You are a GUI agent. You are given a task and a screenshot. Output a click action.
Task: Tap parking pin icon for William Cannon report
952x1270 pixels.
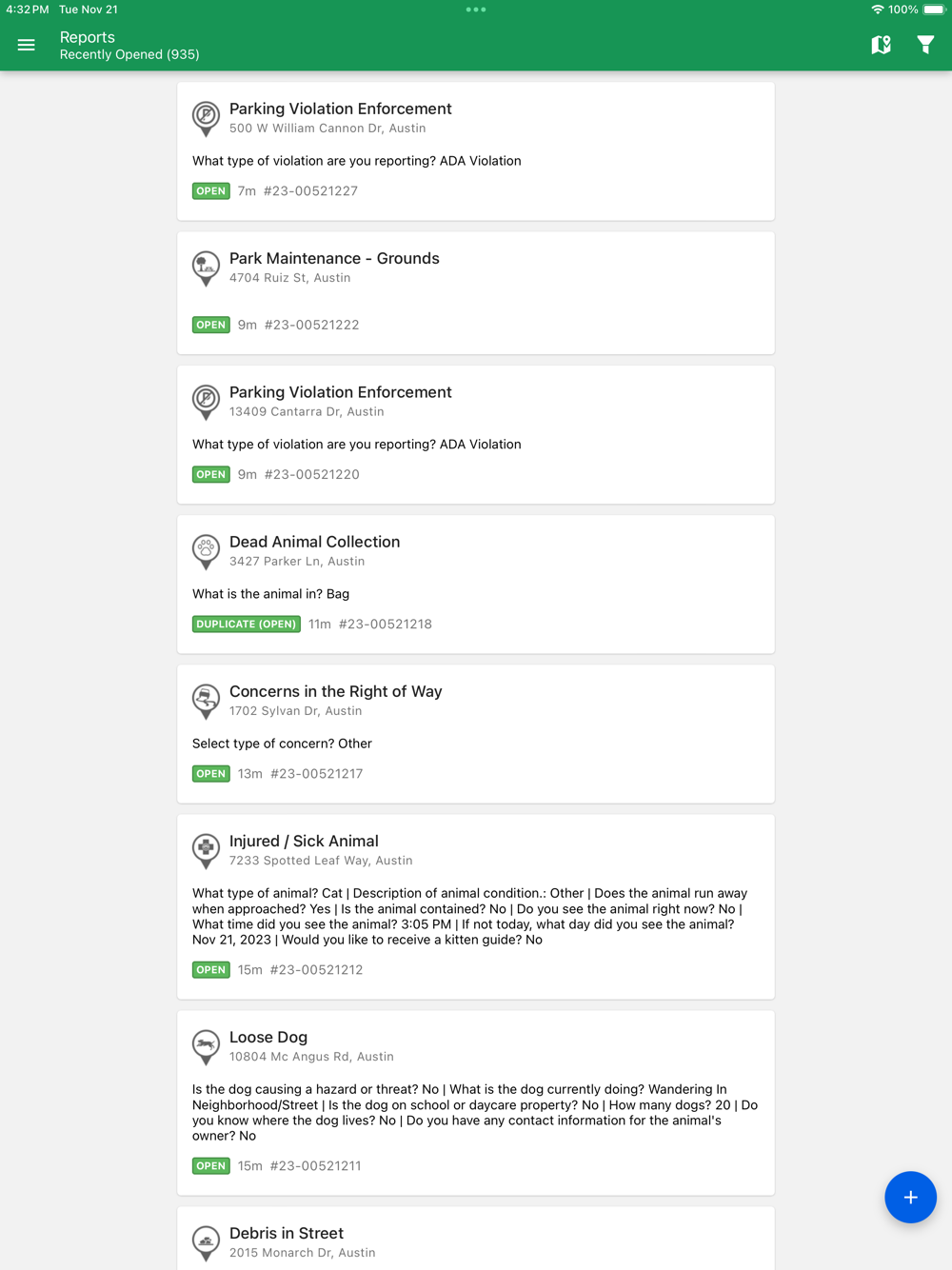pos(206,117)
